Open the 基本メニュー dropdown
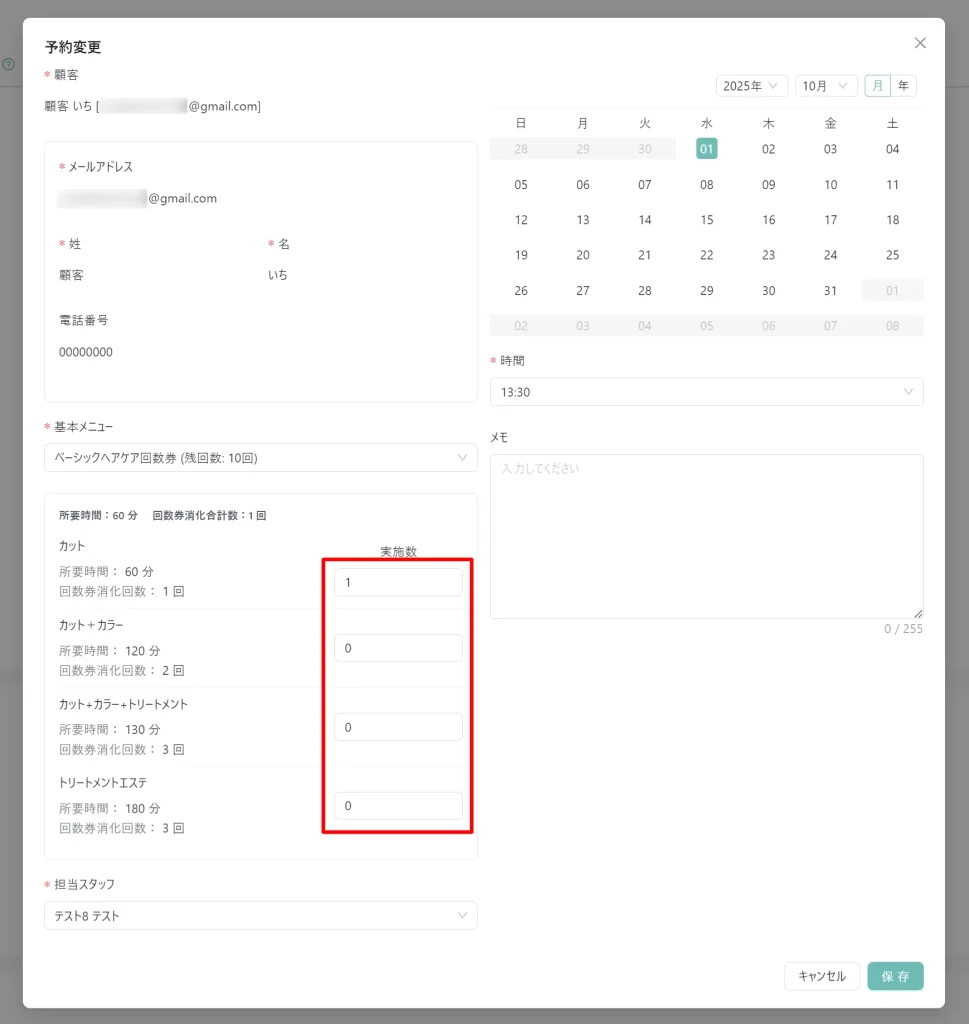The width and height of the screenshot is (969, 1024). 260,458
